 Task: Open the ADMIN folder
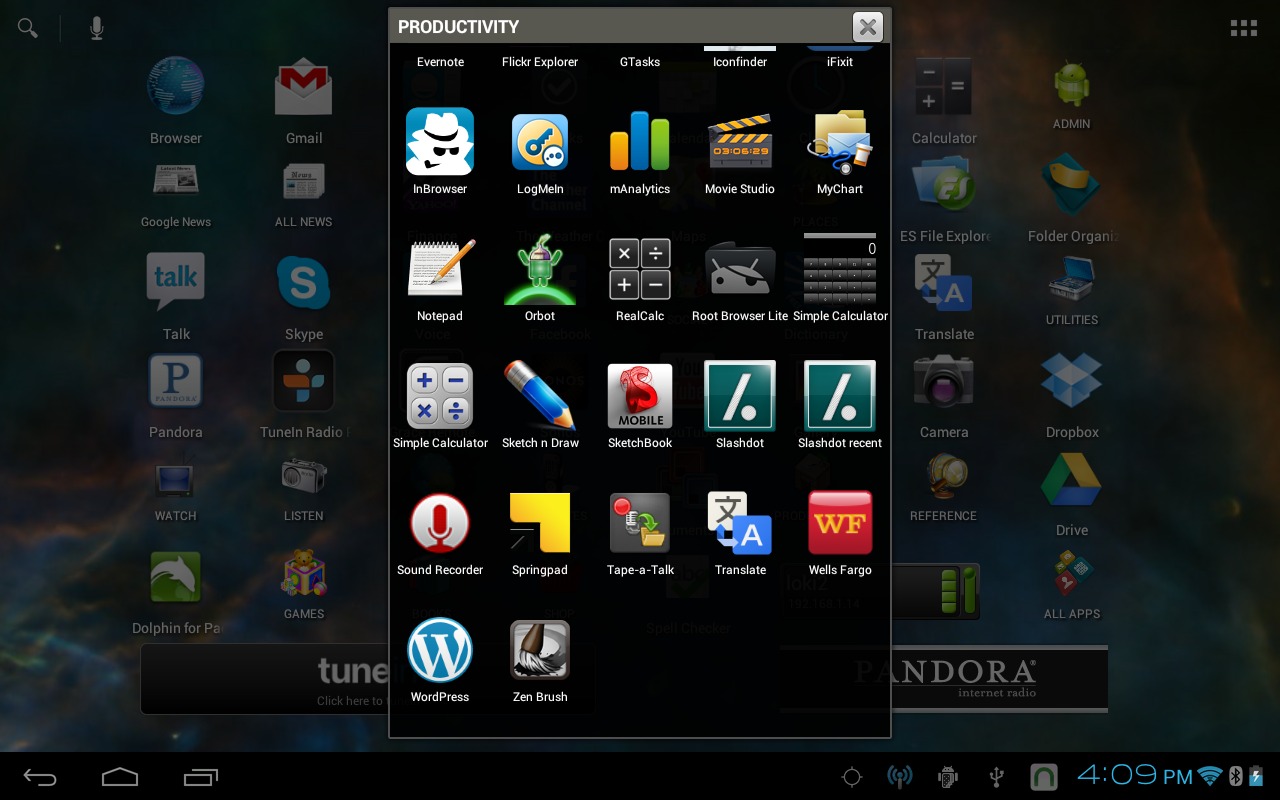[x=1072, y=95]
